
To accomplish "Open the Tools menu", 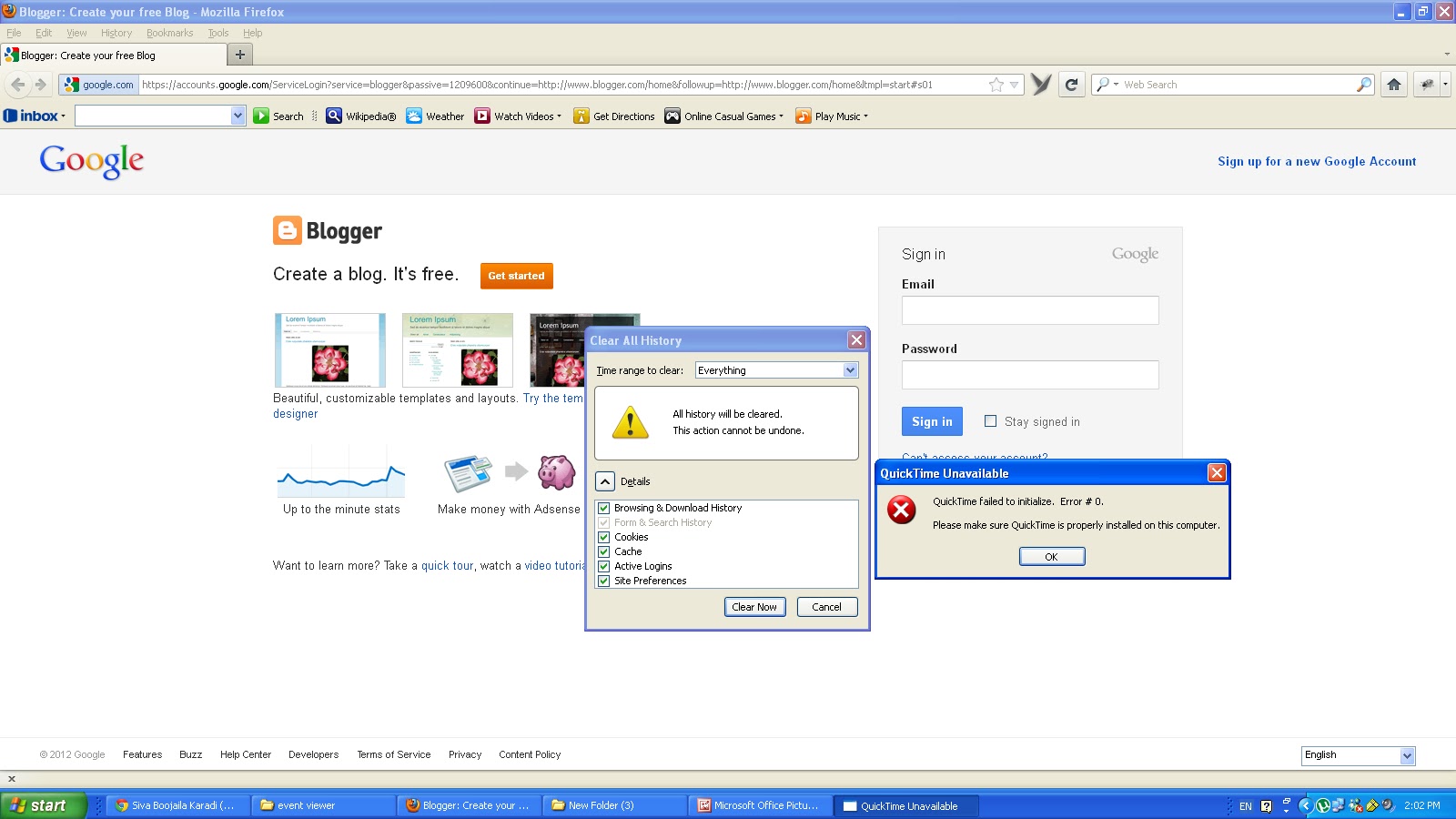I will click(218, 33).
